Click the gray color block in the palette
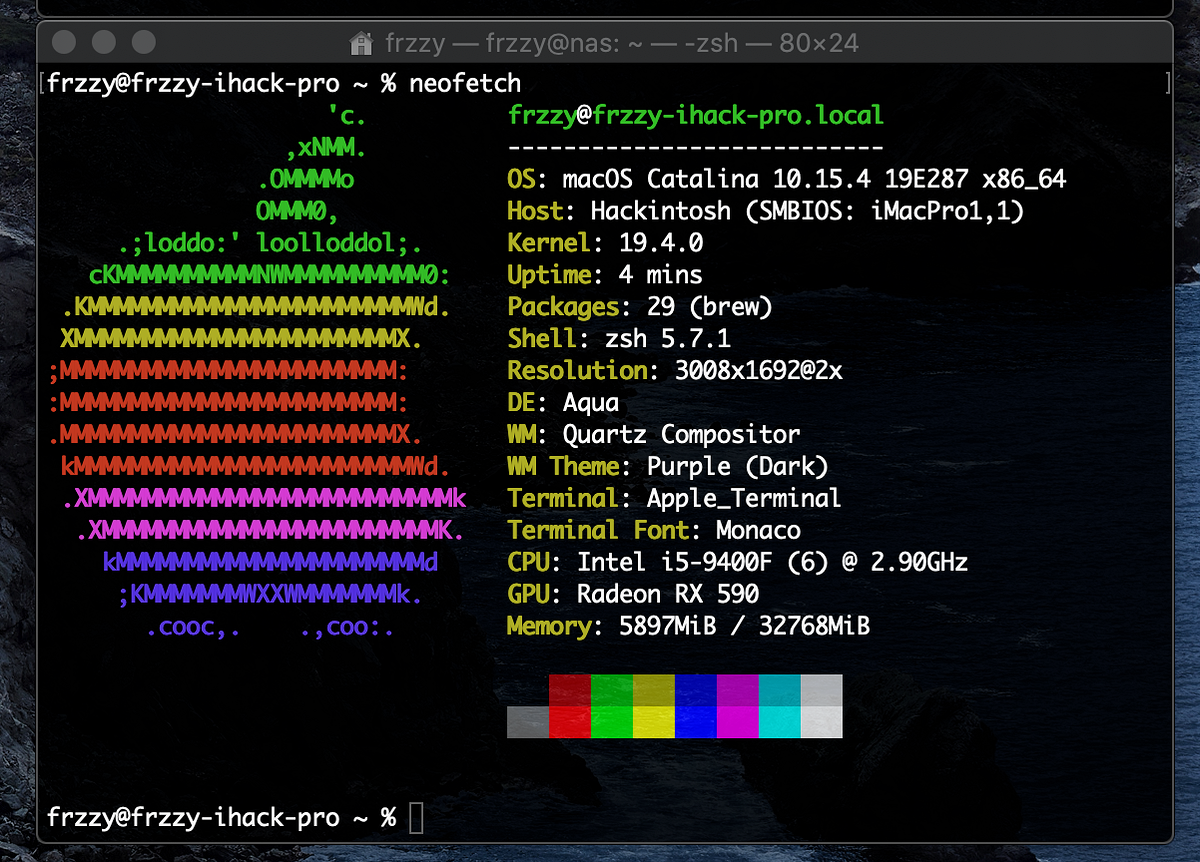This screenshot has width=1200, height=862. [528, 722]
